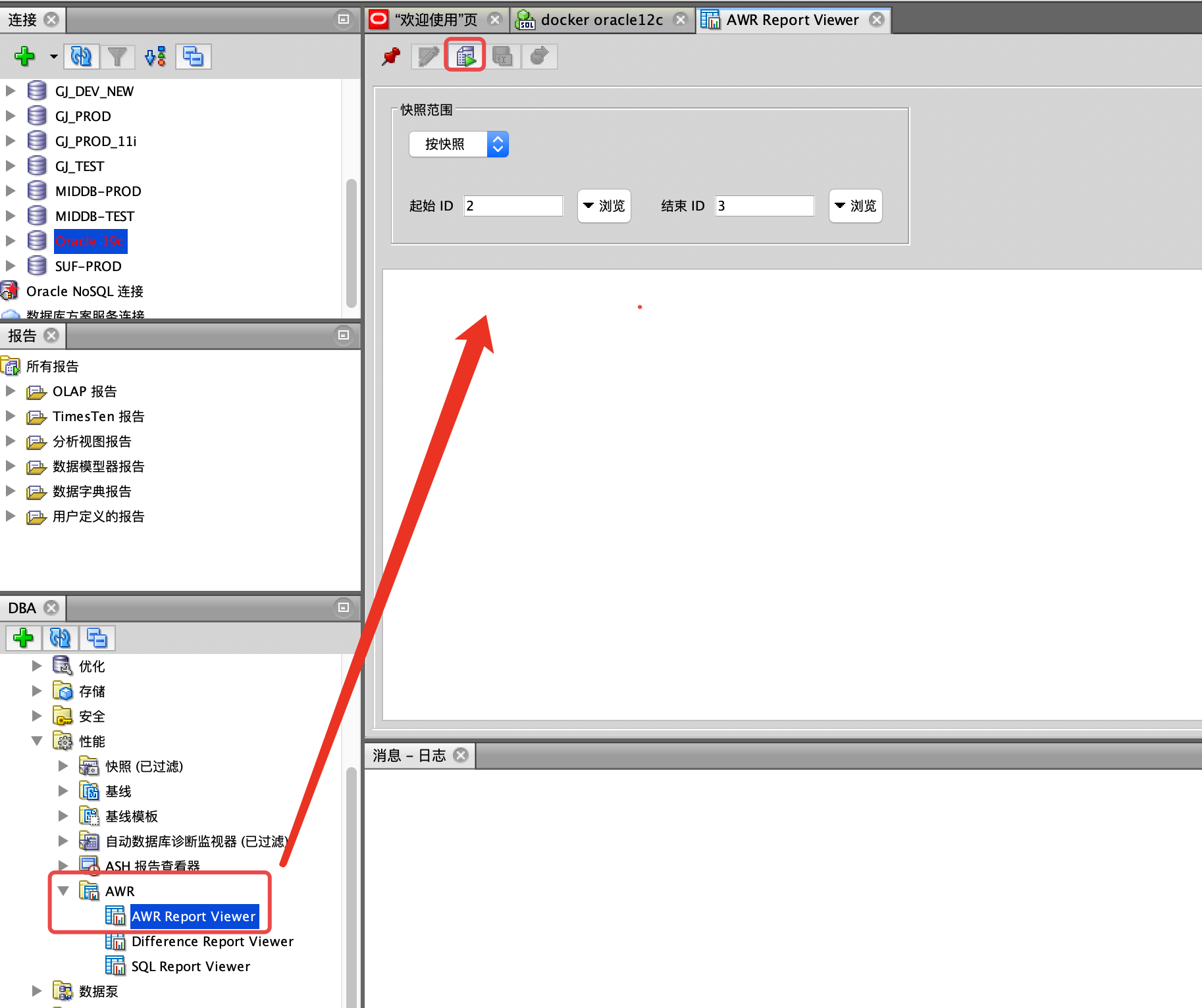Image resolution: width=1202 pixels, height=1008 pixels.
Task: Click the run report icon highlighted in red
Action: pyautogui.click(x=465, y=57)
